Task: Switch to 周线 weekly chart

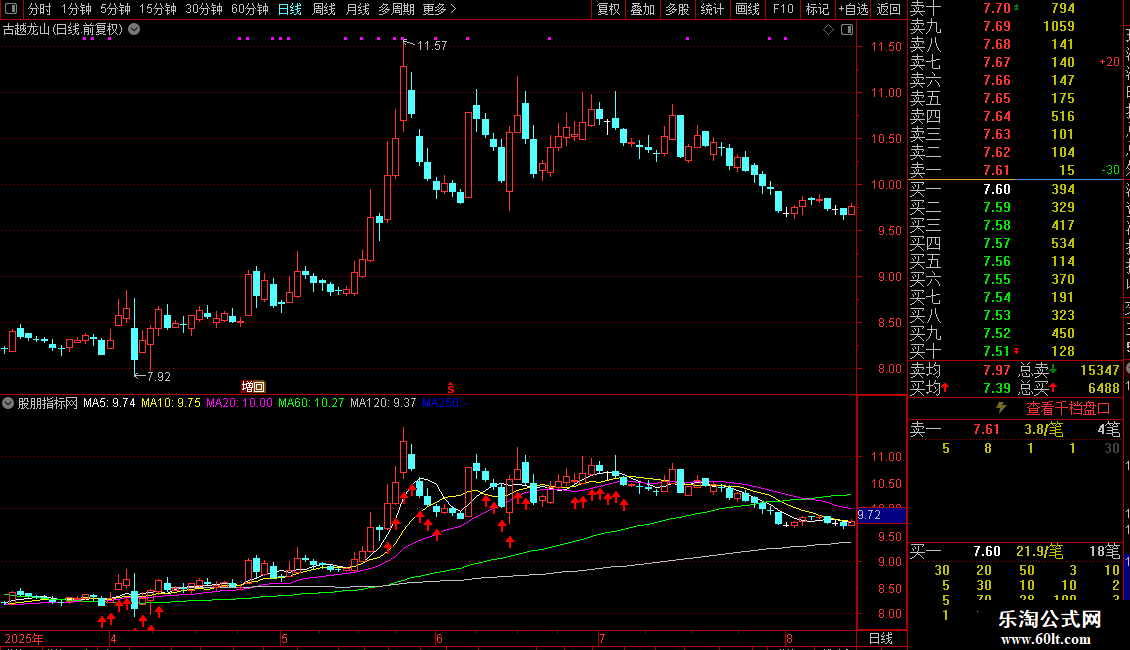Action: pyautogui.click(x=324, y=9)
